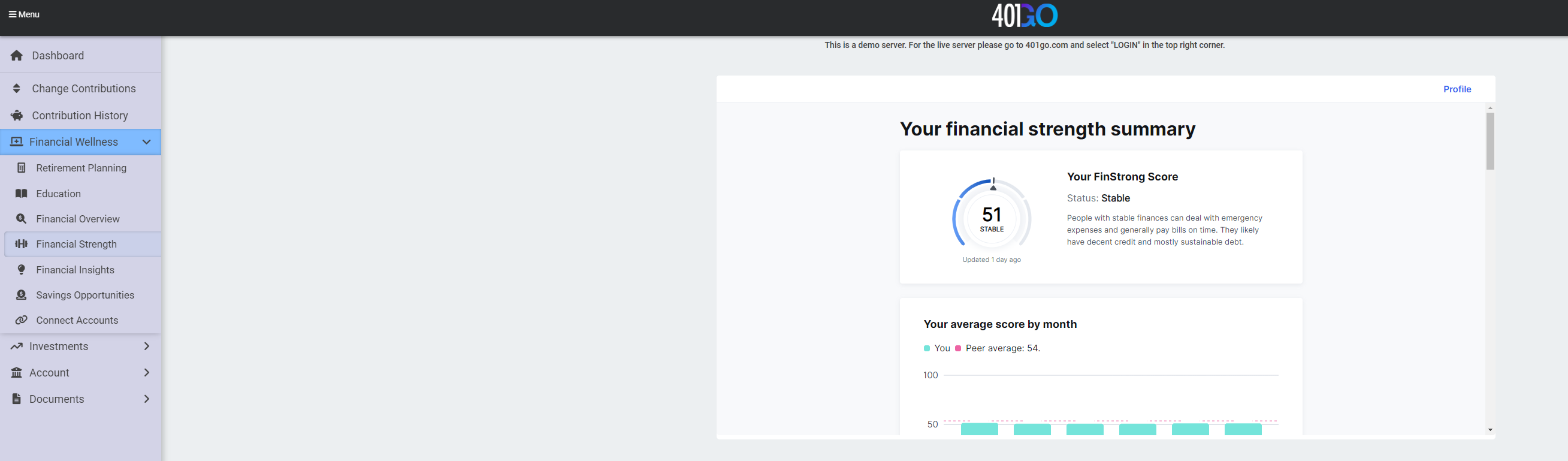This screenshot has height=461, width=1568.
Task: Expand the Documents submenu arrow
Action: click(x=146, y=399)
